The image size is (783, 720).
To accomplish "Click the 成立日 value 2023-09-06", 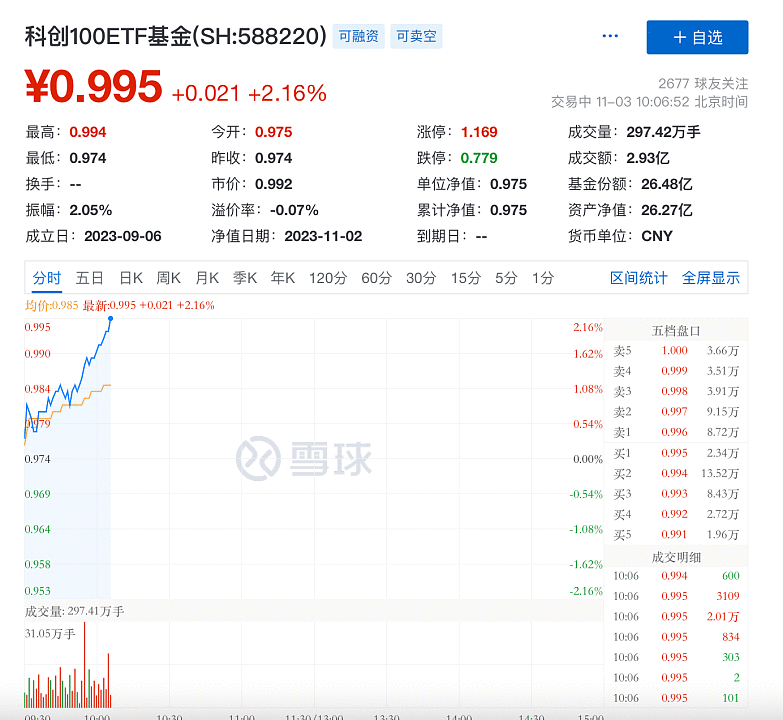I will pyautogui.click(x=123, y=236).
